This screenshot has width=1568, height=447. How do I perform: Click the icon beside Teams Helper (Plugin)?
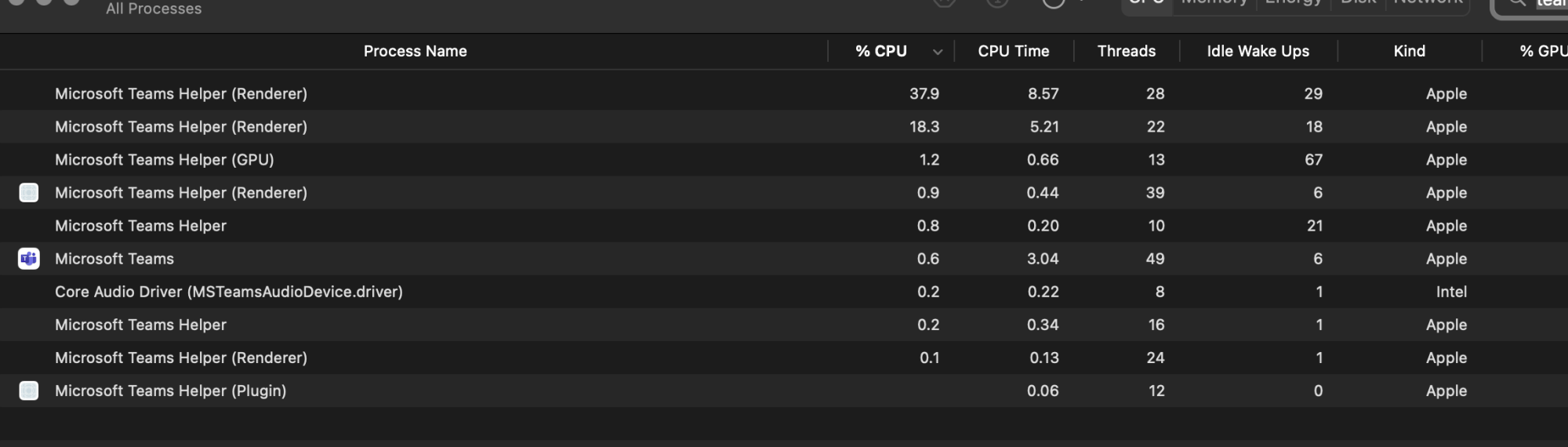[29, 391]
